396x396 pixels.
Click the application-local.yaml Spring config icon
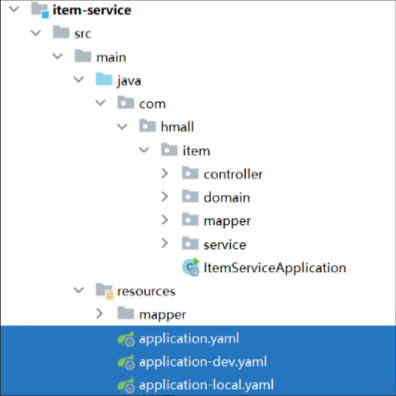click(x=126, y=385)
